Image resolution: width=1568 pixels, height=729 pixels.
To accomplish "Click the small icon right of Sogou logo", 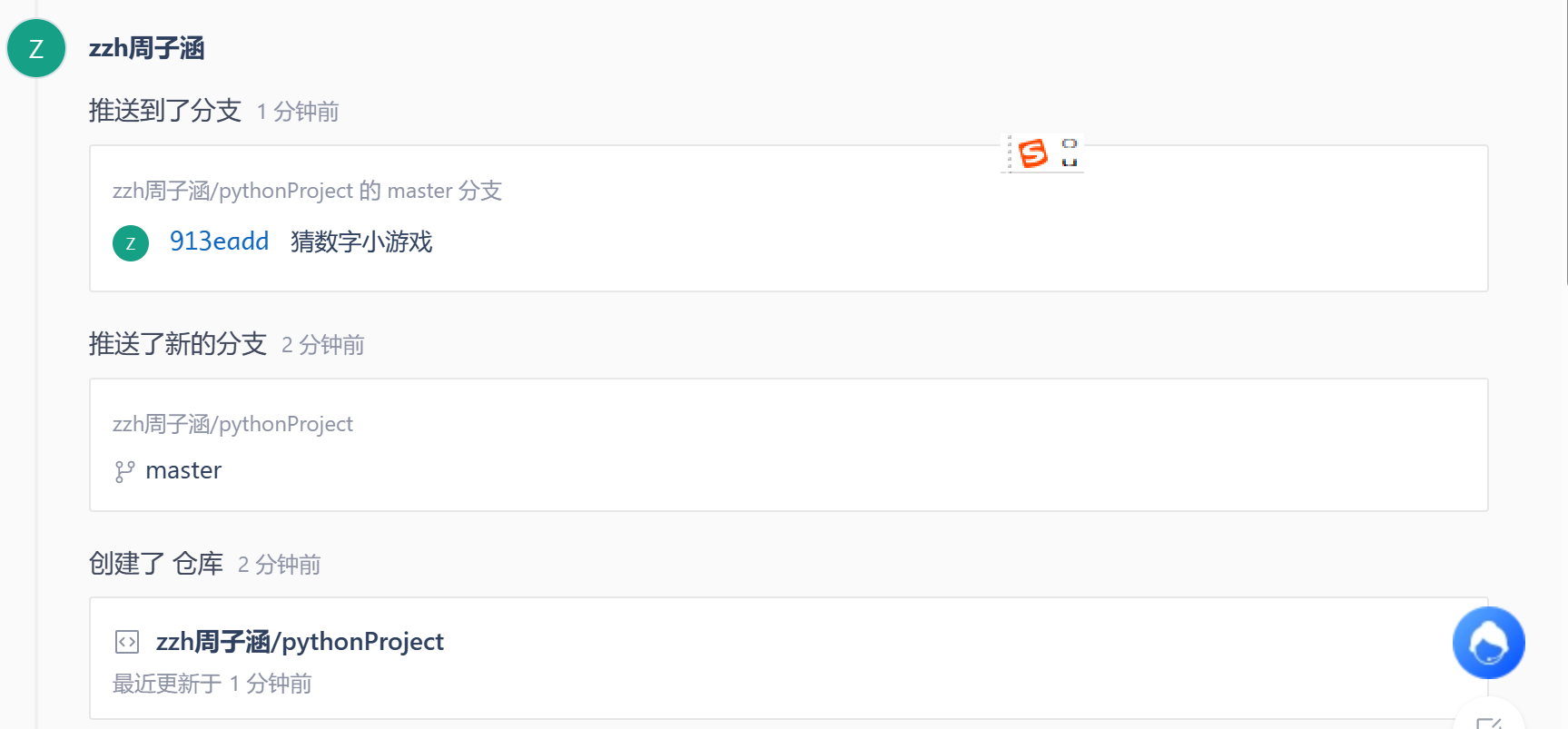I will (1070, 153).
